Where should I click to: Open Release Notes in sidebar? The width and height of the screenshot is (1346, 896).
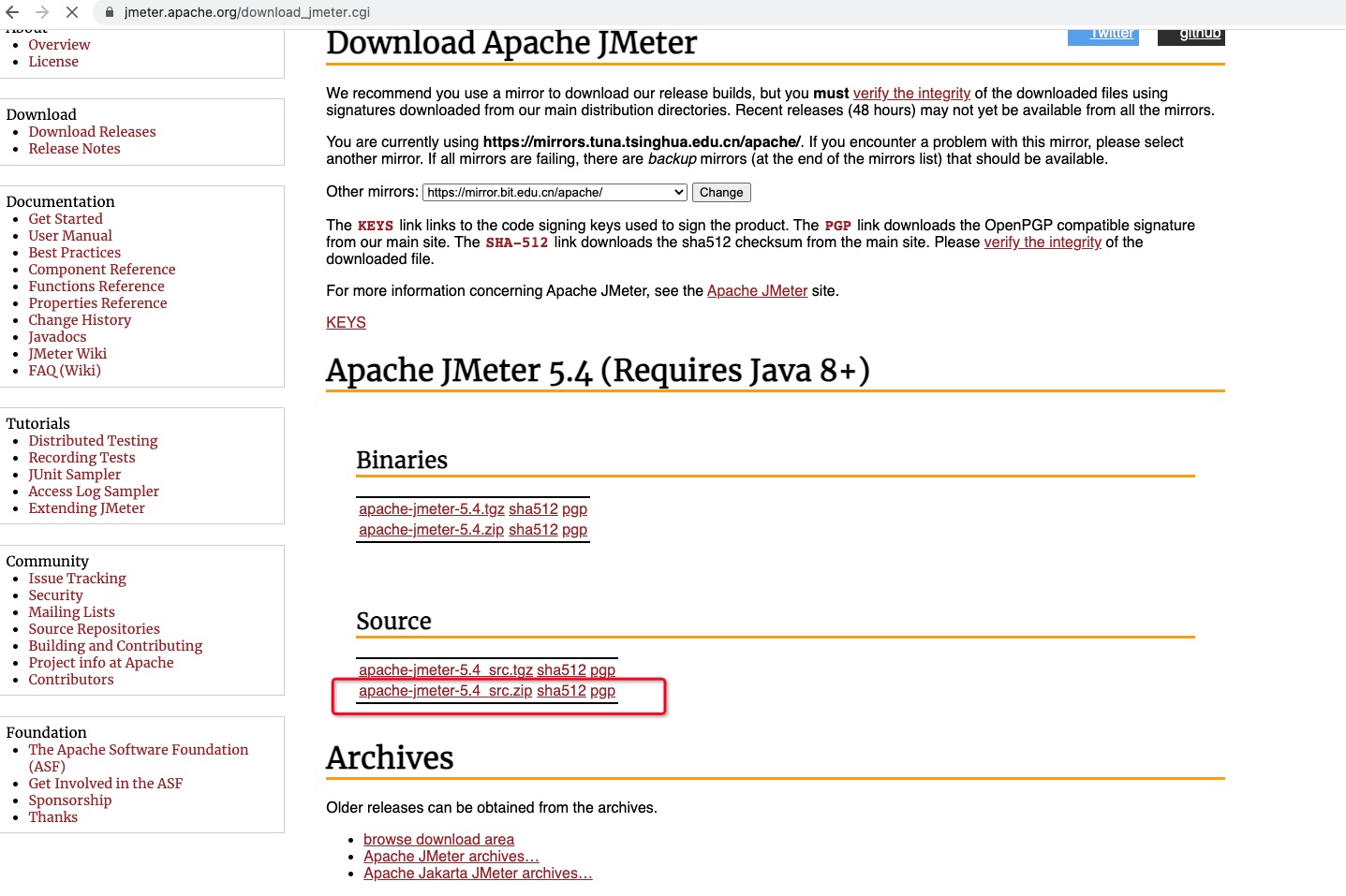pos(74,148)
